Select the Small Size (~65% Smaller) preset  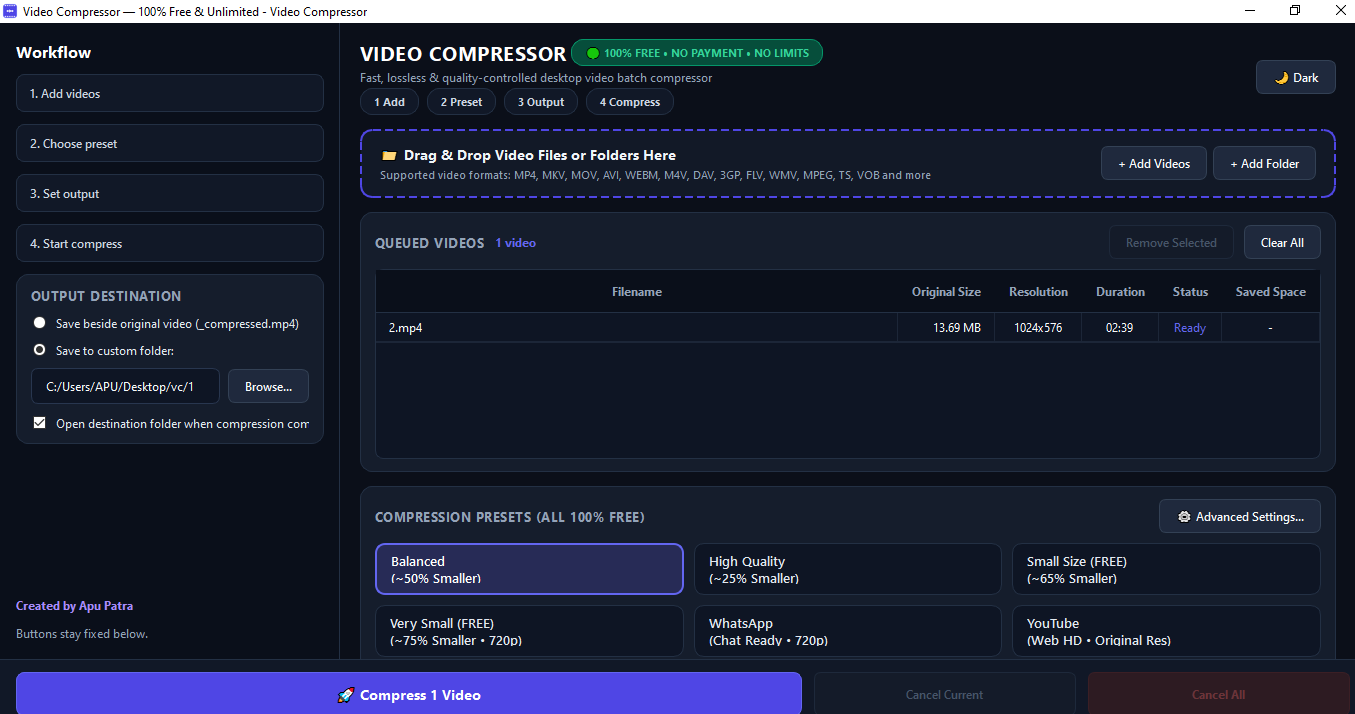(1166, 569)
